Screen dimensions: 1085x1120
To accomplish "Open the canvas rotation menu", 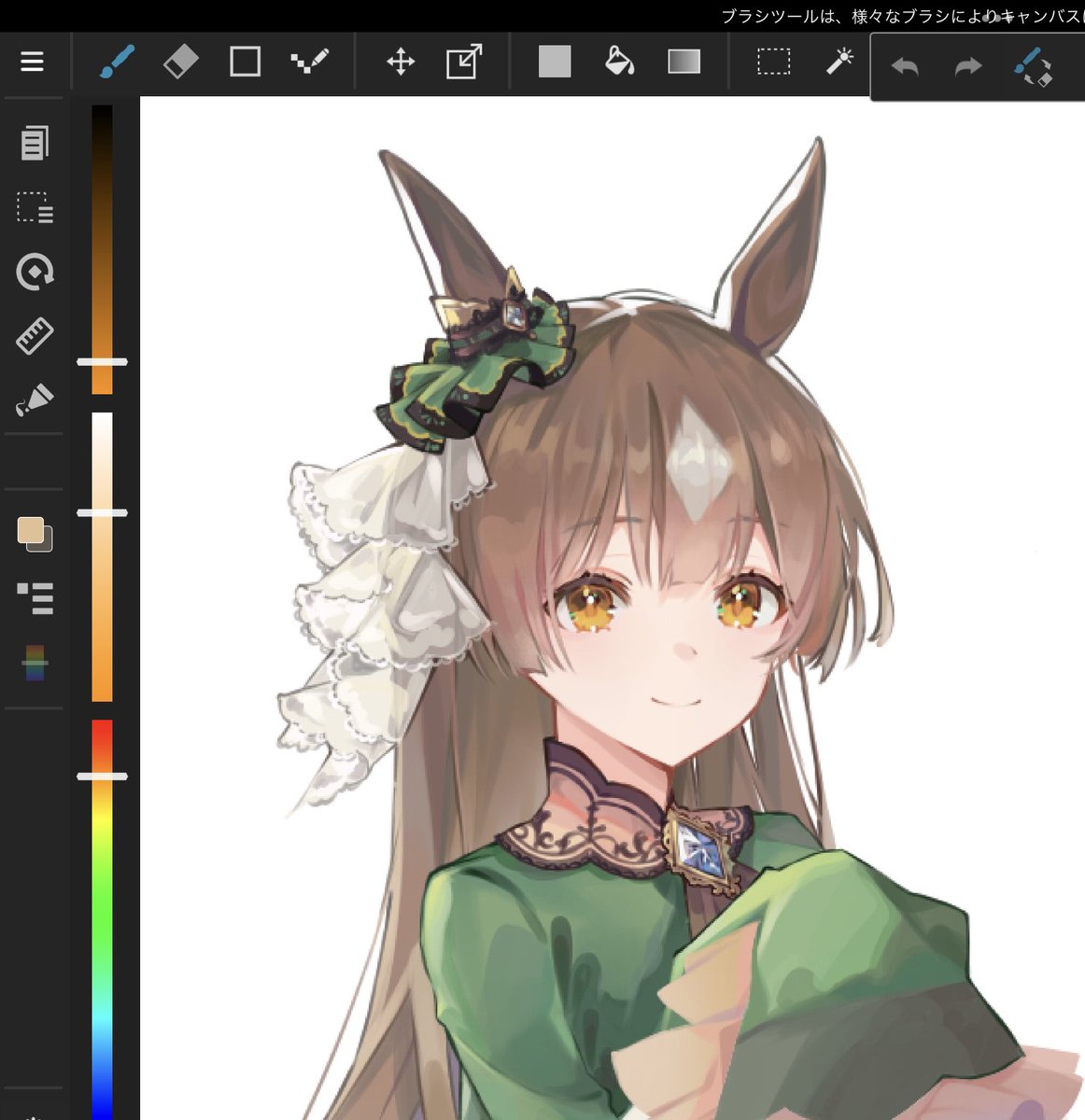I will coord(35,272).
